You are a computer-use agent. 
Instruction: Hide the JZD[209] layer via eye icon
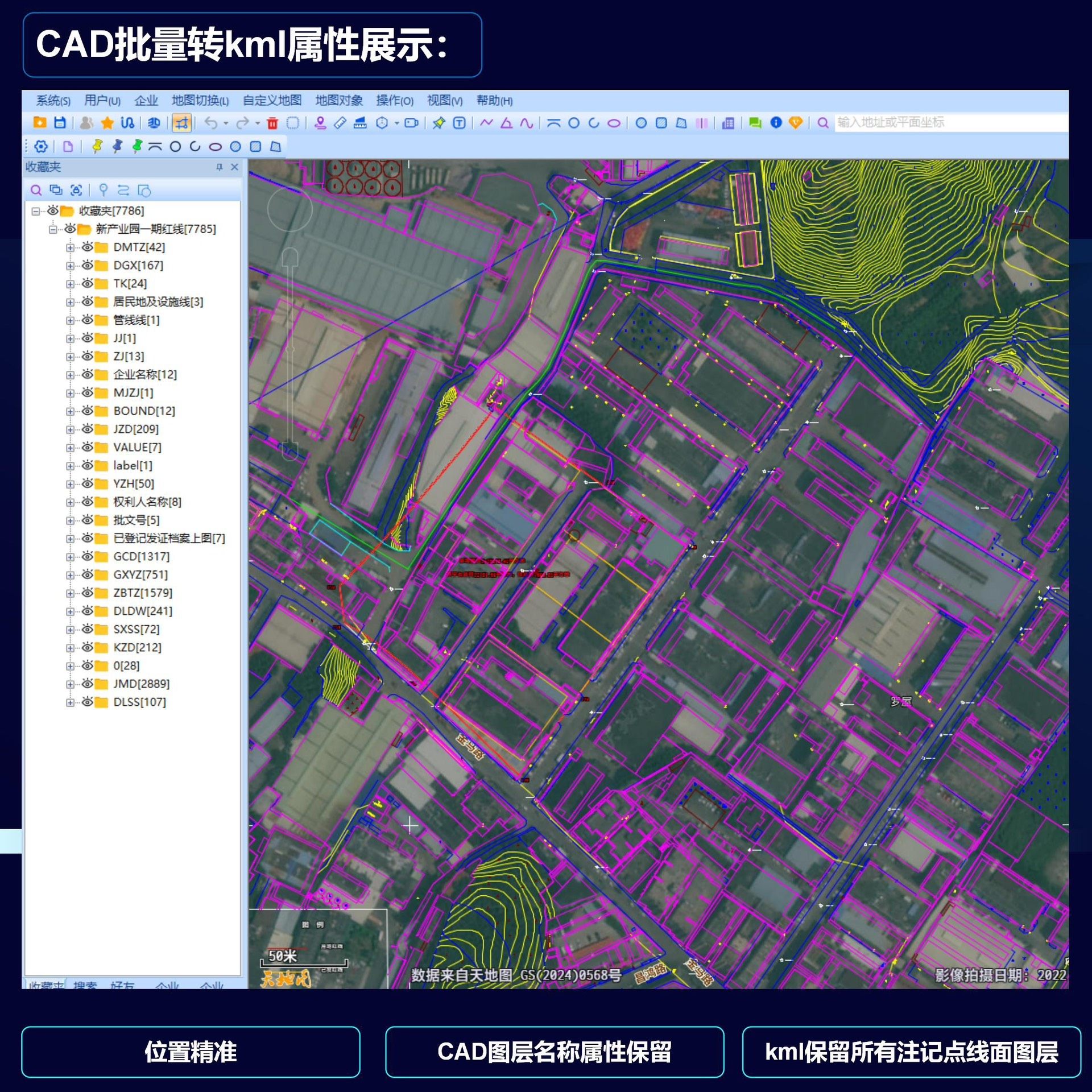pyautogui.click(x=87, y=429)
